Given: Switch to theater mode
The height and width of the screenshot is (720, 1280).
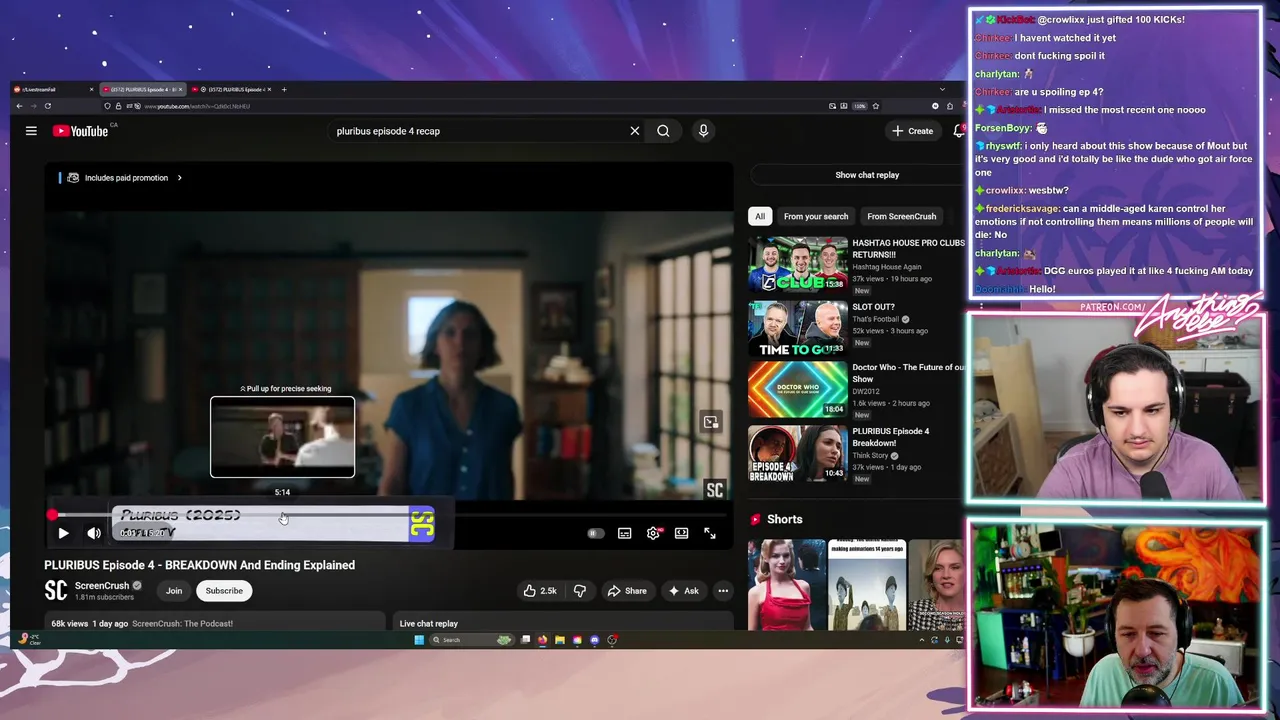Looking at the screenshot, I should coord(681,533).
